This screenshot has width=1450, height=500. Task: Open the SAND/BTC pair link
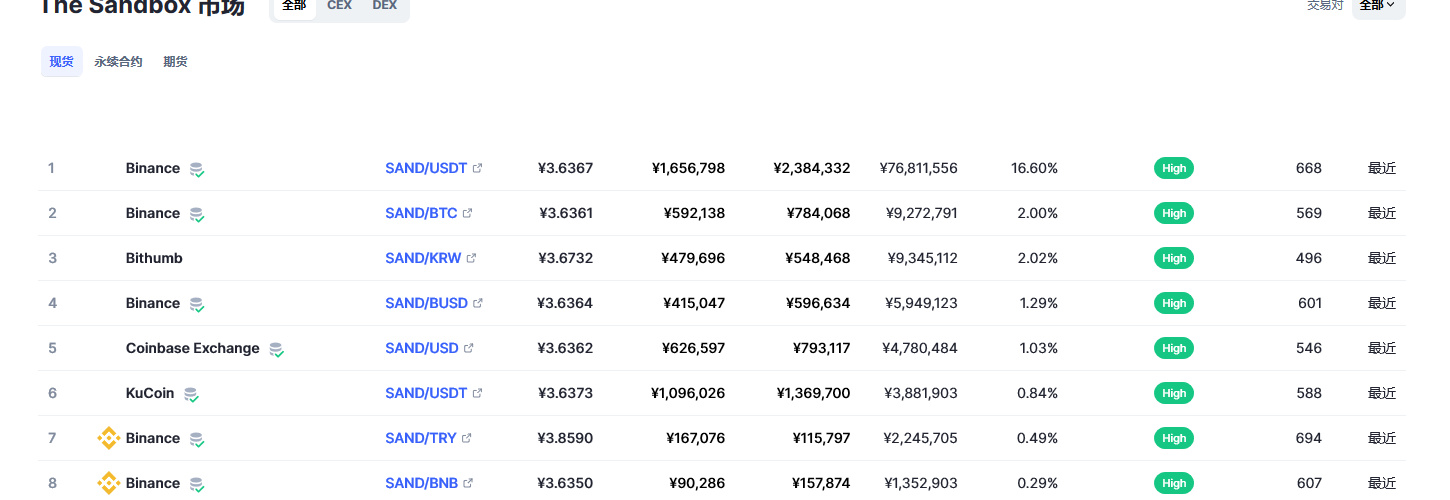[421, 213]
